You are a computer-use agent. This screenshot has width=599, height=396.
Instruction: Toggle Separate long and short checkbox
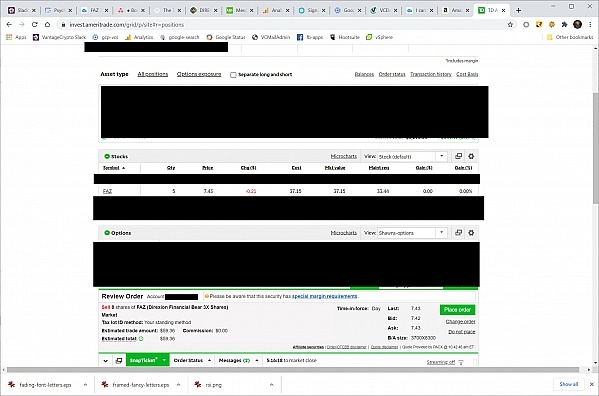tap(233, 75)
